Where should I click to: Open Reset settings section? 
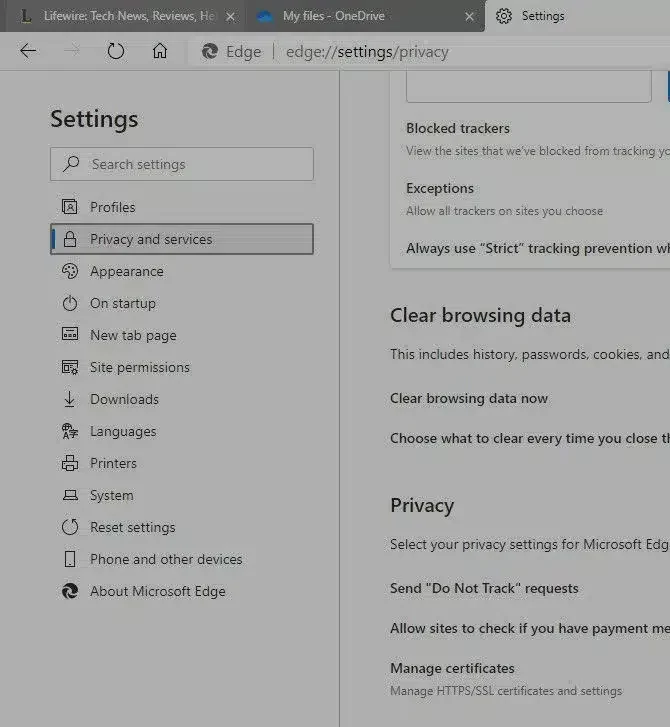click(x=182, y=527)
